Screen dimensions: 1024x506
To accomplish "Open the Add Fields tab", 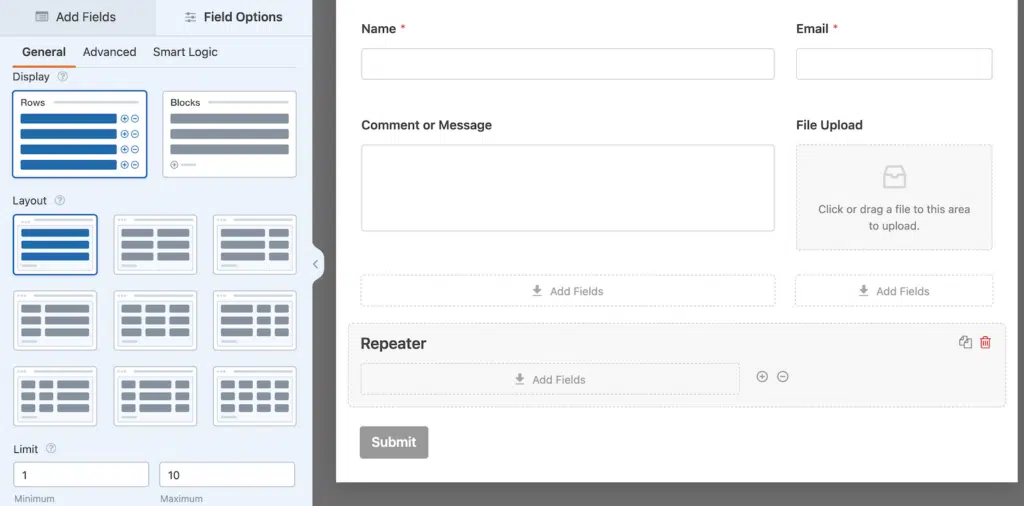I will (x=78, y=17).
